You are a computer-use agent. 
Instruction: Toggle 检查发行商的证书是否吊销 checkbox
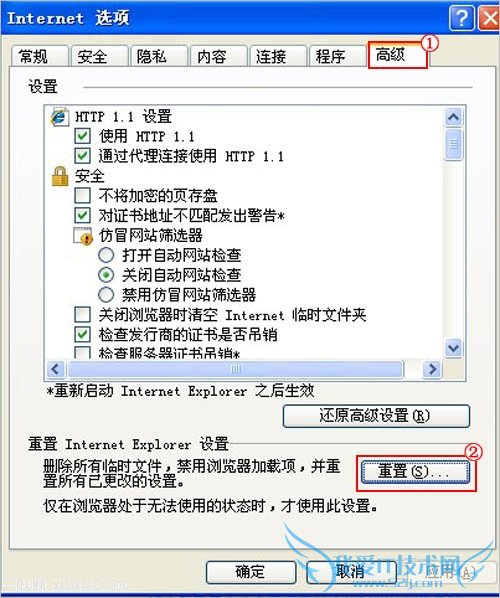(82, 334)
